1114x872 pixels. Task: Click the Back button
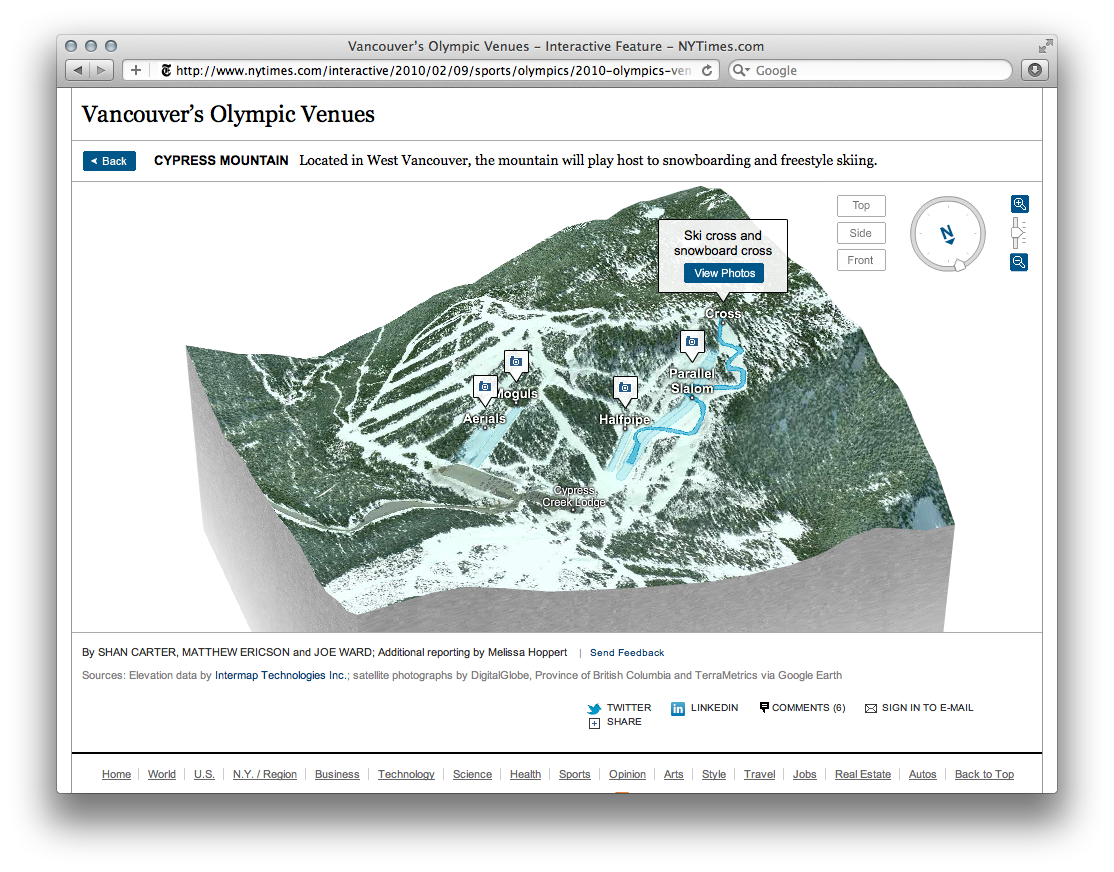(x=108, y=160)
